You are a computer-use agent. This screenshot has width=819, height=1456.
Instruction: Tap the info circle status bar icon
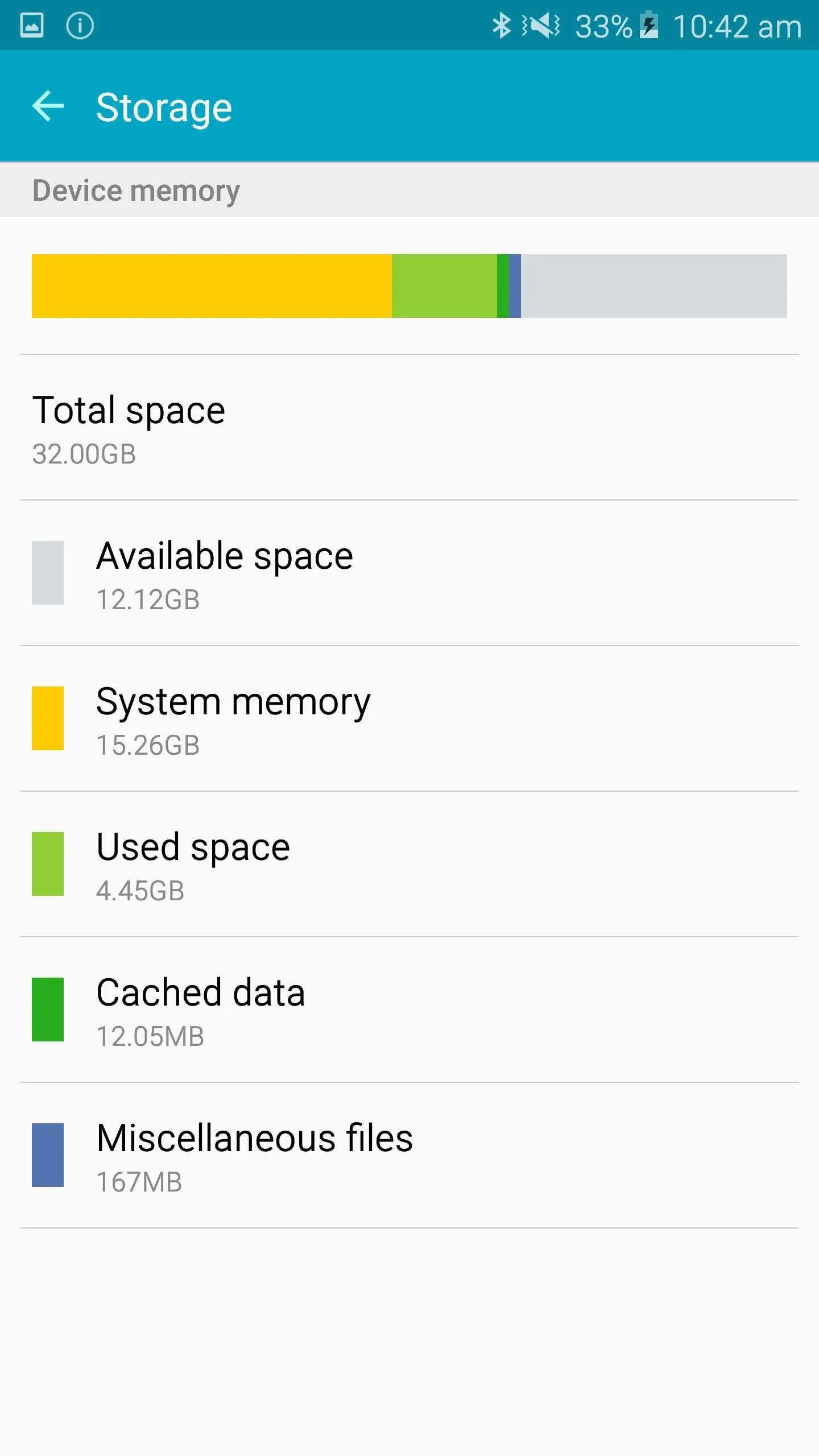coord(80,26)
